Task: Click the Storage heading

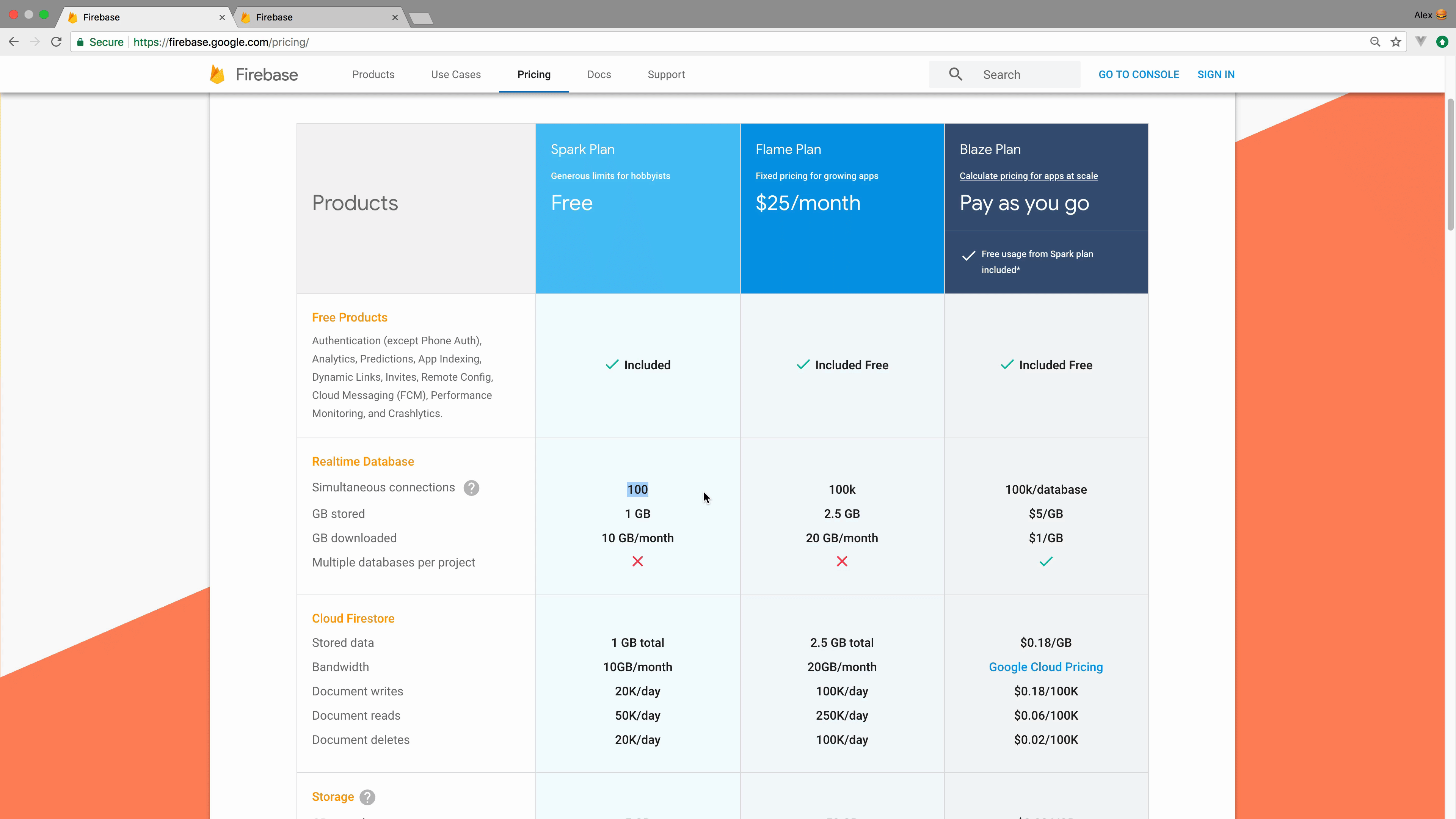Action: (x=333, y=796)
